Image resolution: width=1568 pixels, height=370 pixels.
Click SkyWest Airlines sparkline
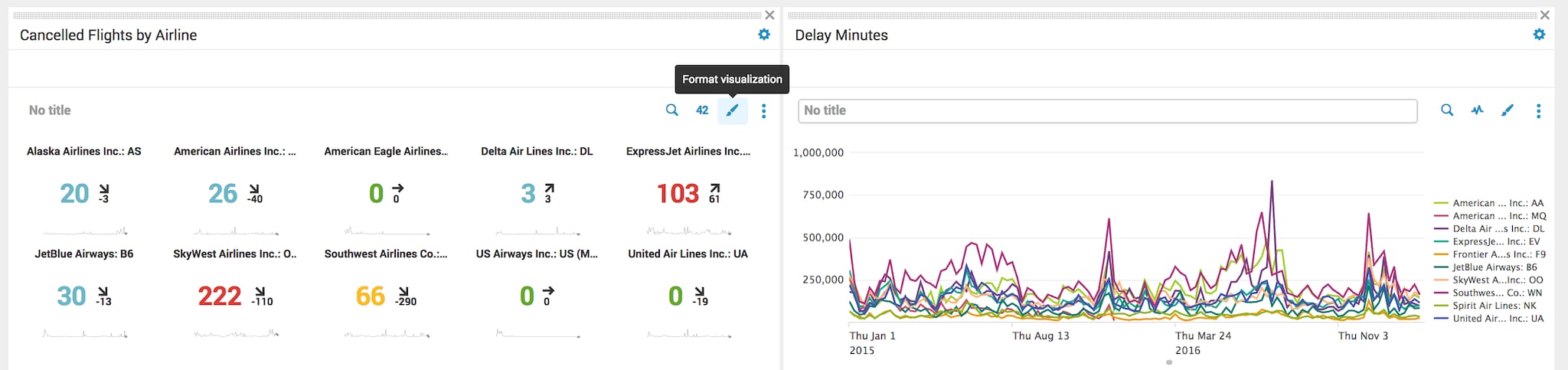(236, 333)
